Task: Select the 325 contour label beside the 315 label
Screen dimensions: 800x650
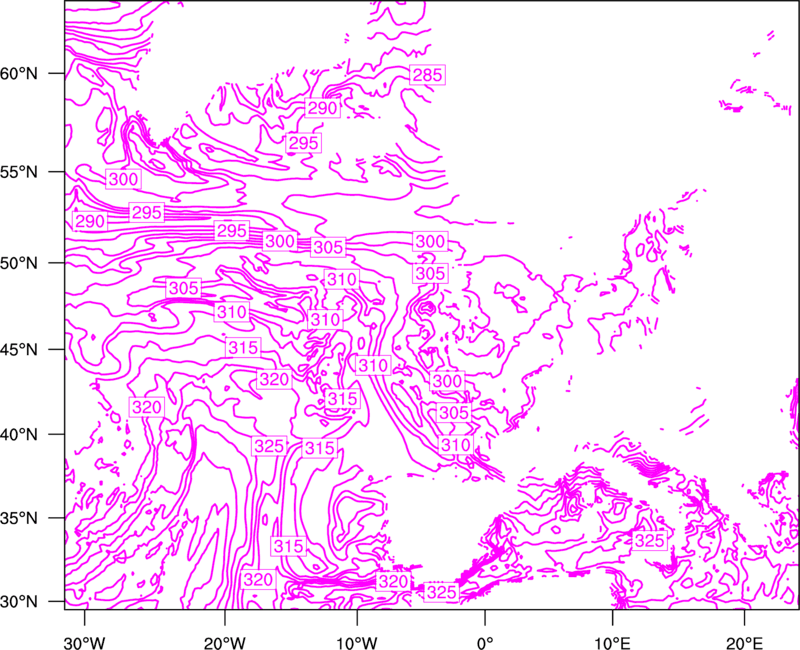Action: tap(269, 446)
